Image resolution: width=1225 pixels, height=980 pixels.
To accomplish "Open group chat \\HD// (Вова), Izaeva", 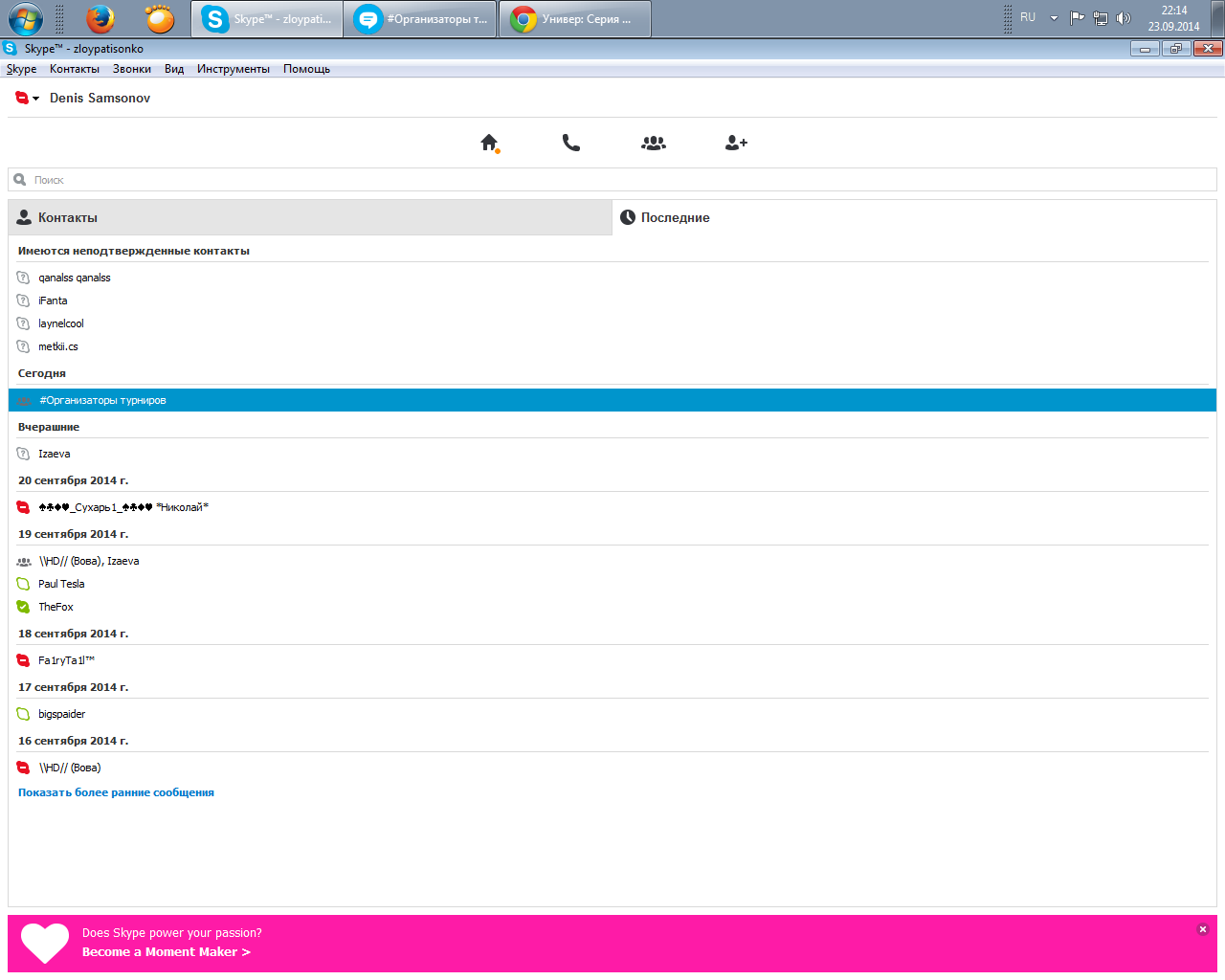I will [612, 561].
